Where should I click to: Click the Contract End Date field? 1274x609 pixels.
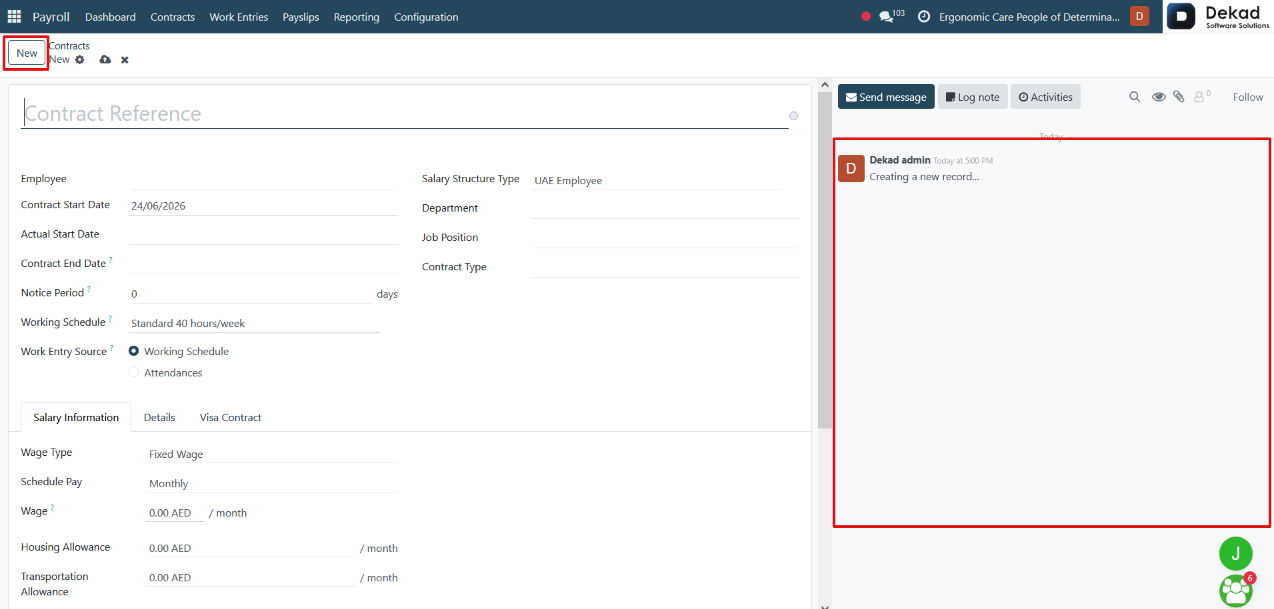(x=263, y=263)
